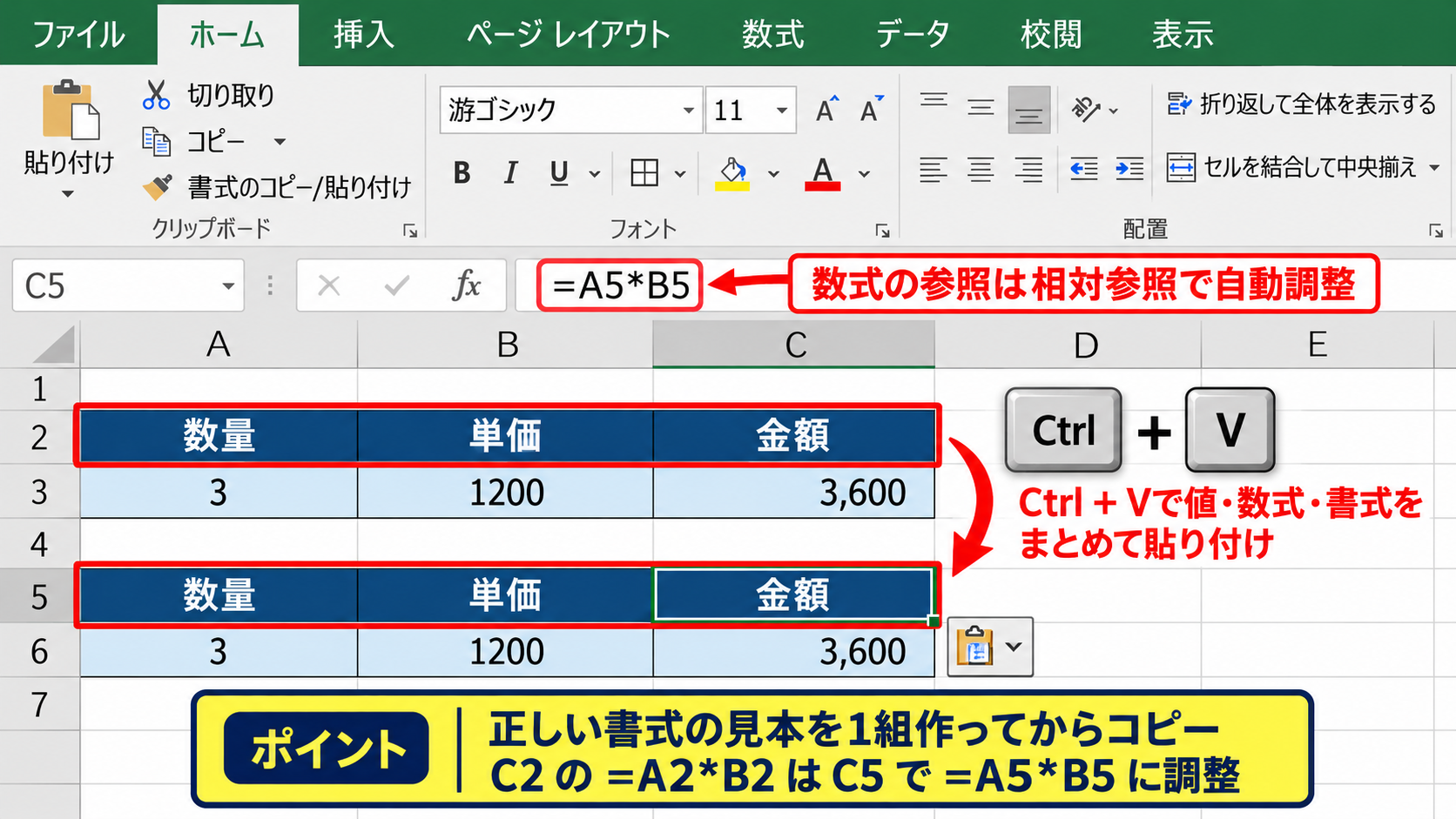The image size is (1456, 819).
Task: Open the font size 11 dropdown
Action: tap(782, 110)
